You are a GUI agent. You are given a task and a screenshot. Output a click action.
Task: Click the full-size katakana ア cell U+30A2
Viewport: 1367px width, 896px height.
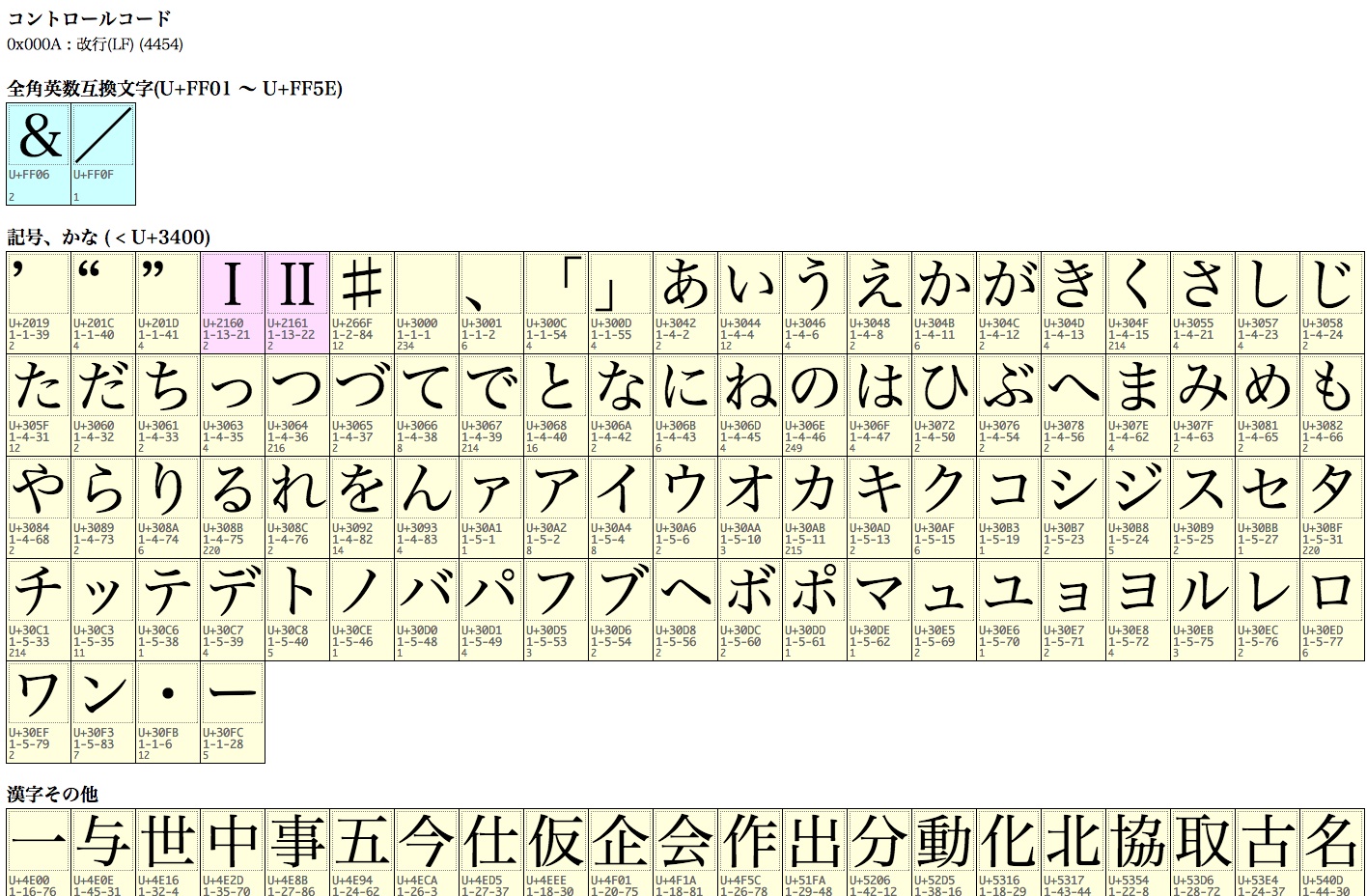tap(556, 507)
